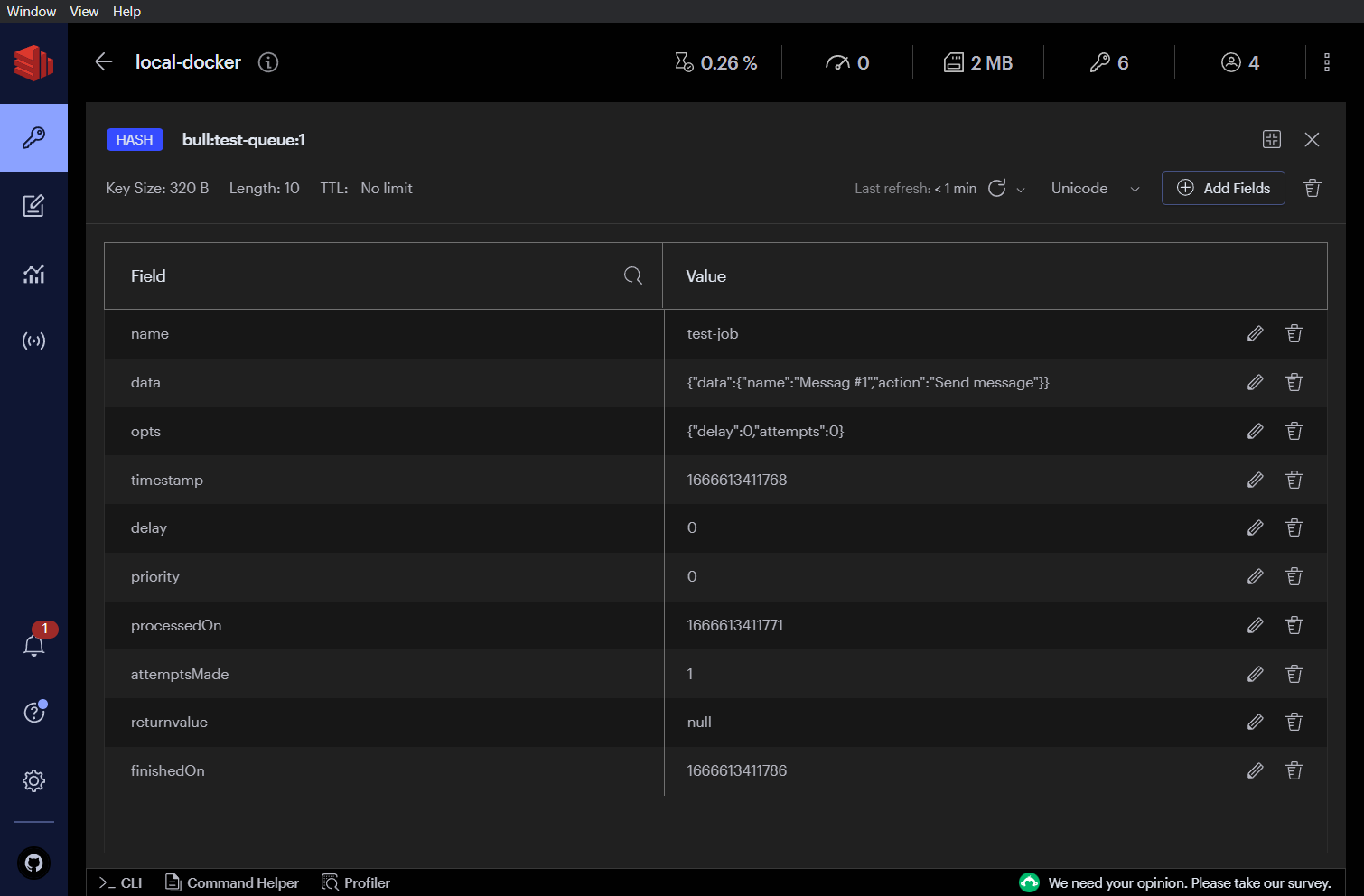
Task: Delete the processedOn field
Action: (1294, 625)
